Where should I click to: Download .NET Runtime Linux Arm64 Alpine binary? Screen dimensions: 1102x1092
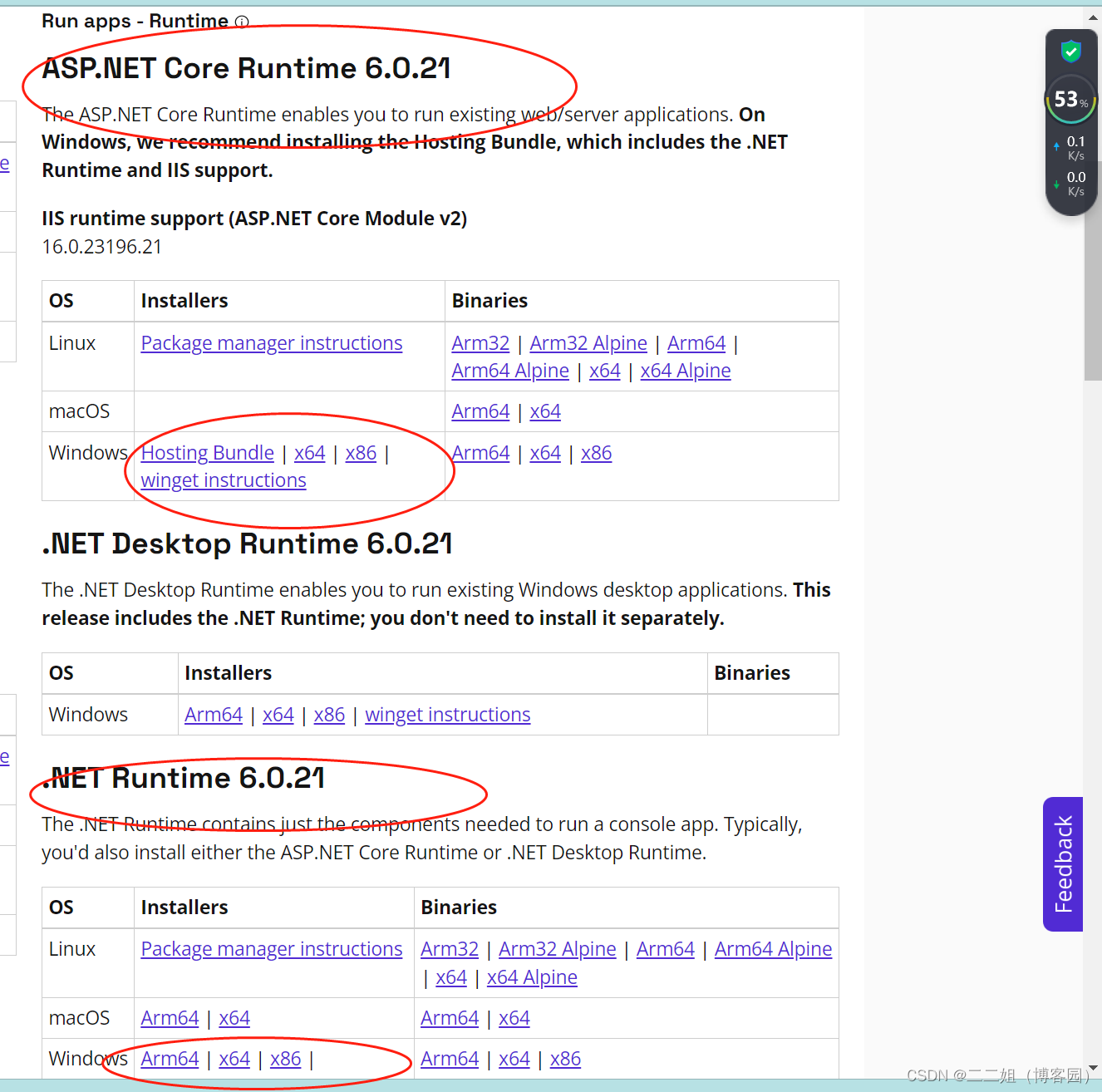coord(773,949)
